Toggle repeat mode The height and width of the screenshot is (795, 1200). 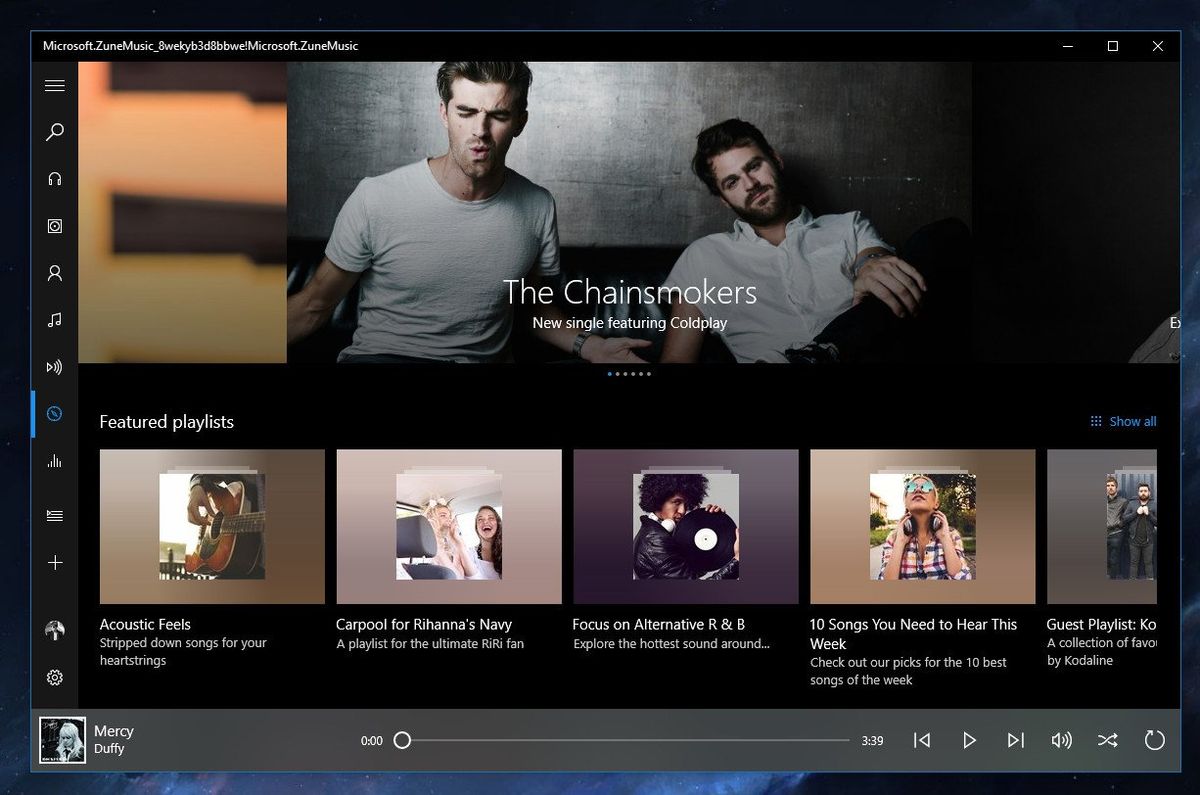coord(1155,740)
